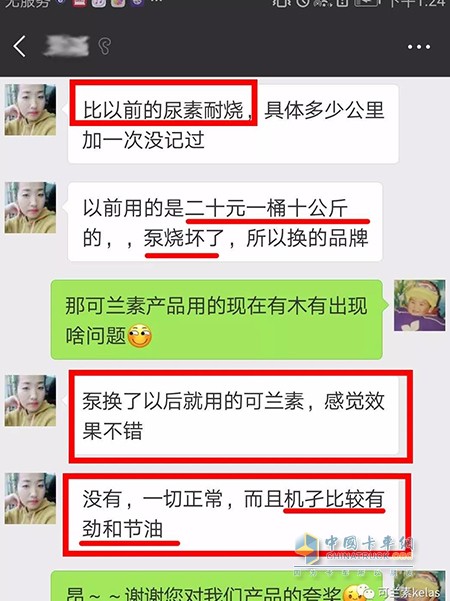Viewport: 450px width, 601px height.
Task: Tap the smiley emoji after 啥问题
Action: 140,336
